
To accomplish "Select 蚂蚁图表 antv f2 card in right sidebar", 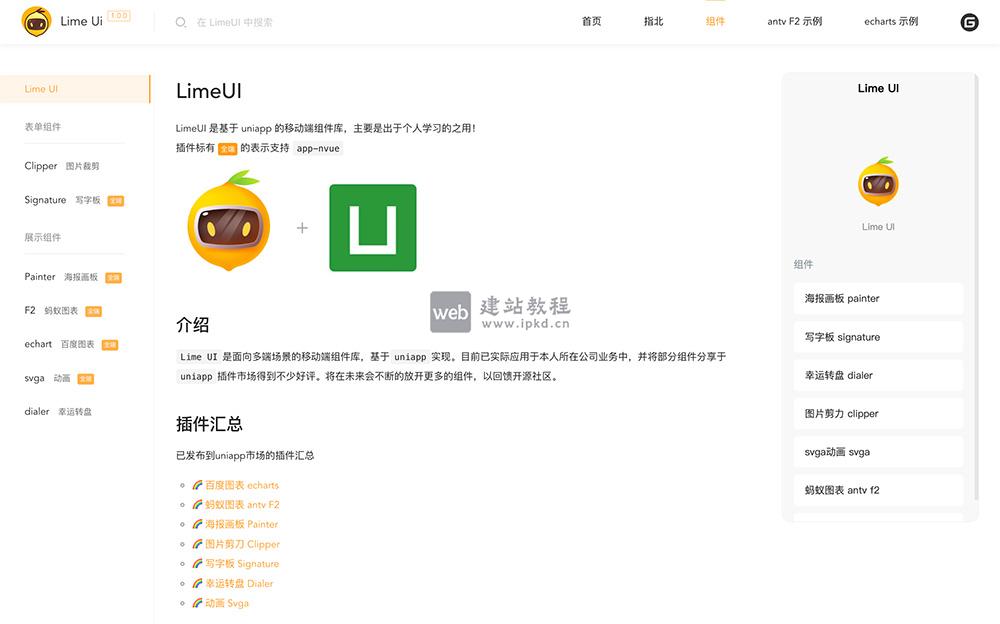I will tap(878, 490).
